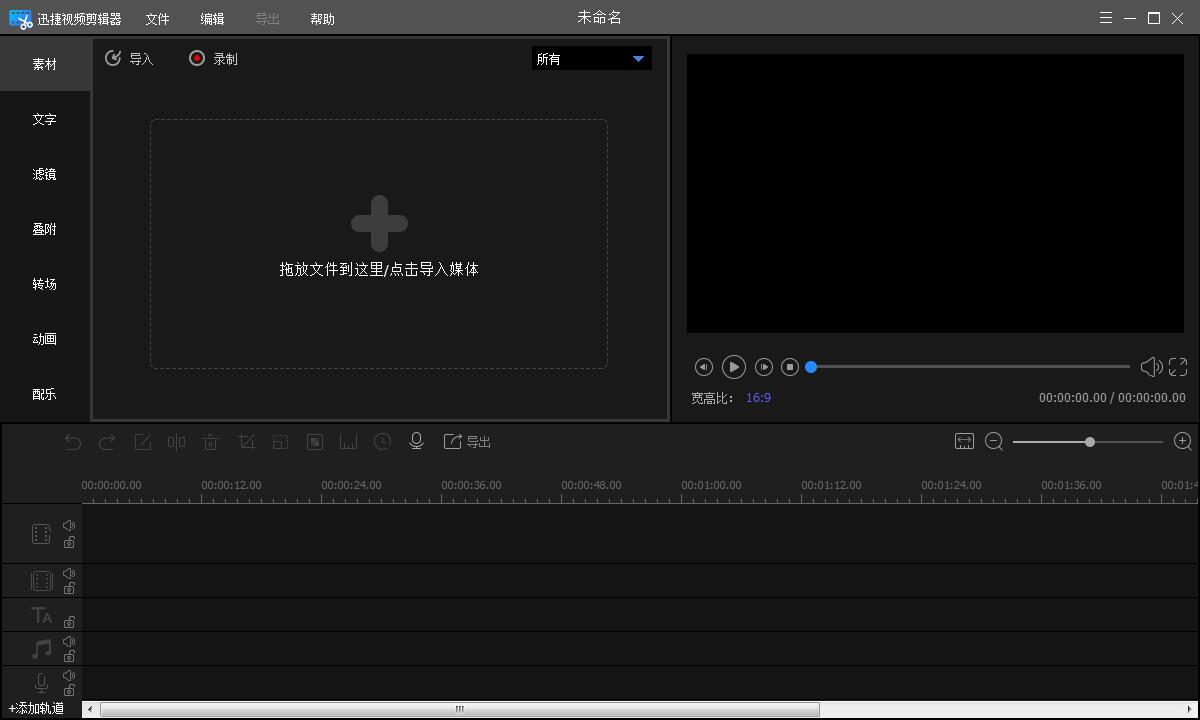Click 添加轨道 to add a track

click(38, 707)
